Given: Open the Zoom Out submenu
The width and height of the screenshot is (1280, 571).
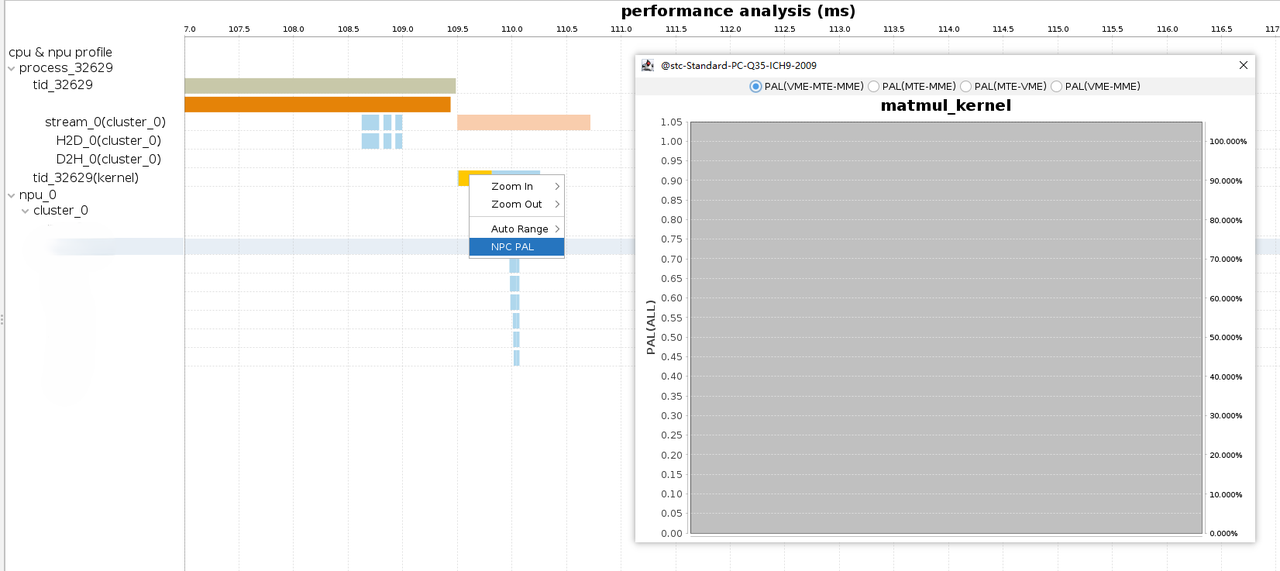Looking at the screenshot, I should click(516, 205).
